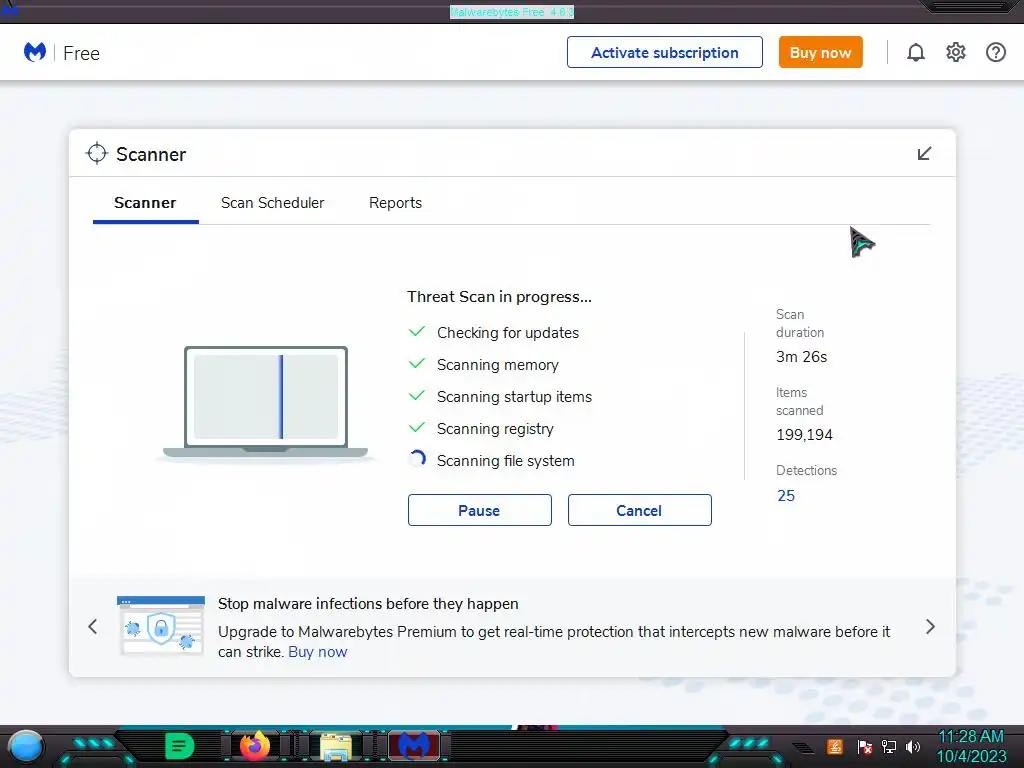Pause the threat scan
The height and width of the screenshot is (768, 1024).
point(479,510)
